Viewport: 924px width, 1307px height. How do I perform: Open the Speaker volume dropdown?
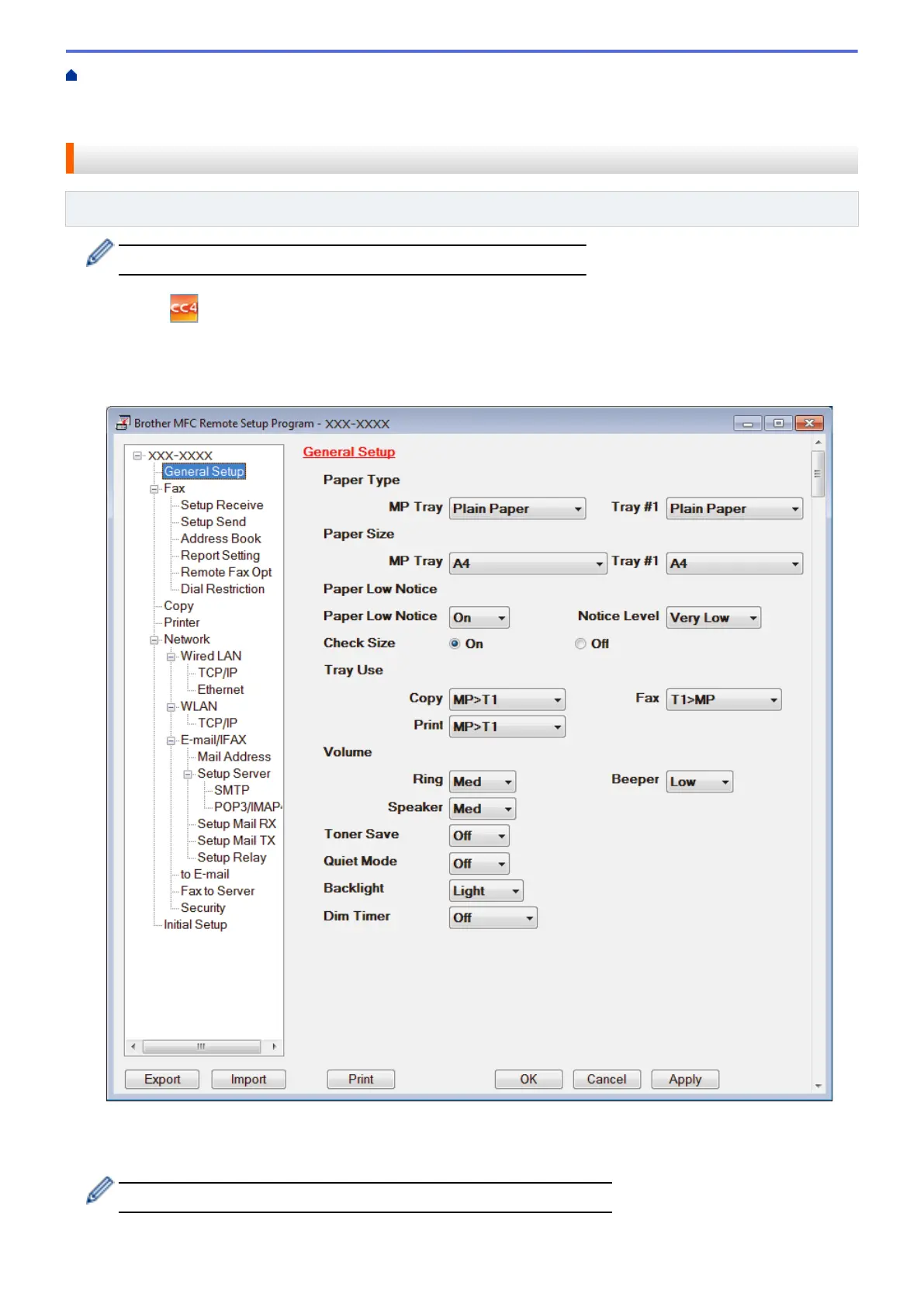pos(483,809)
